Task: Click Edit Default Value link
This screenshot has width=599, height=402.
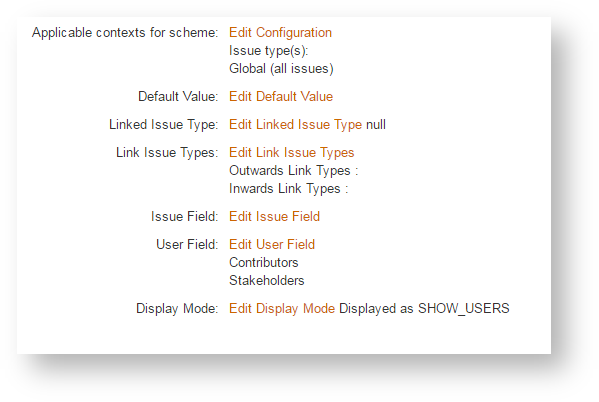Action: [x=281, y=97]
